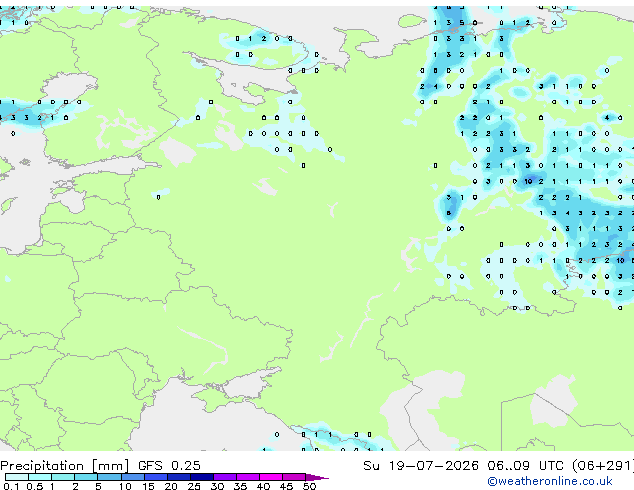
Task: Select the GFS 0.25 model label
Action: click(169, 465)
